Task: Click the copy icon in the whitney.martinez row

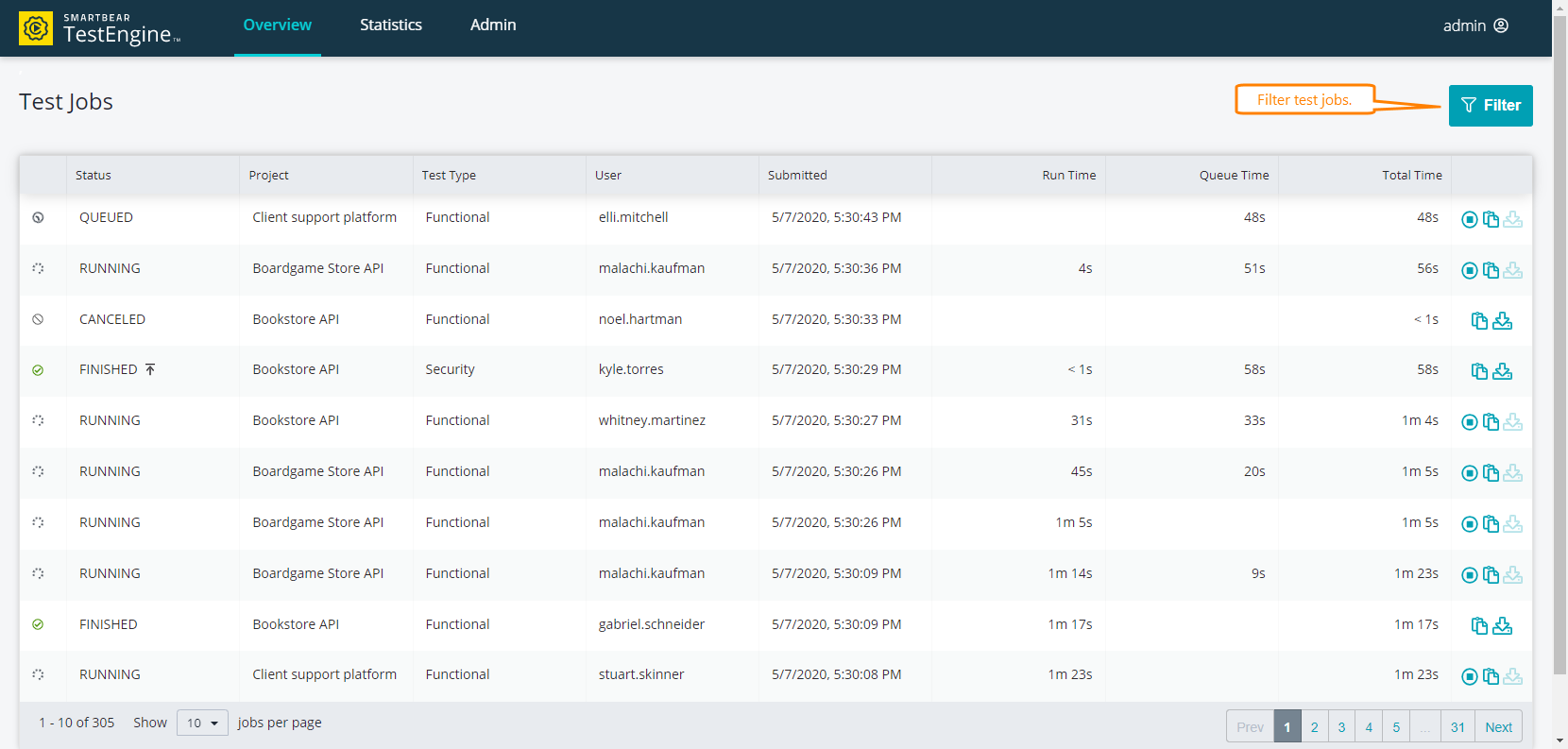Action: [1491, 422]
